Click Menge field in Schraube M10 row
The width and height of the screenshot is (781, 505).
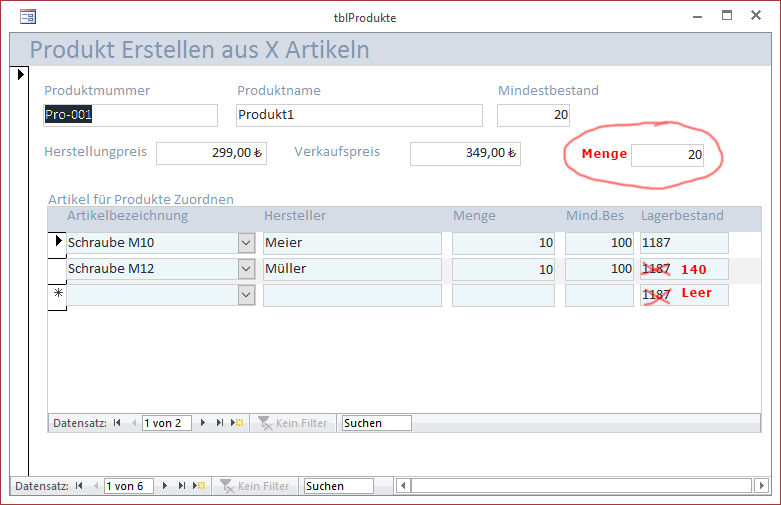click(x=503, y=243)
